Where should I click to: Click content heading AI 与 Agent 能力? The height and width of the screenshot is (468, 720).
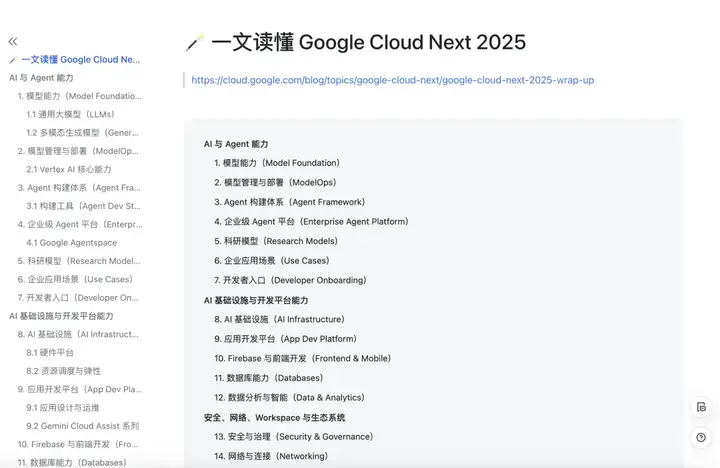click(236, 144)
